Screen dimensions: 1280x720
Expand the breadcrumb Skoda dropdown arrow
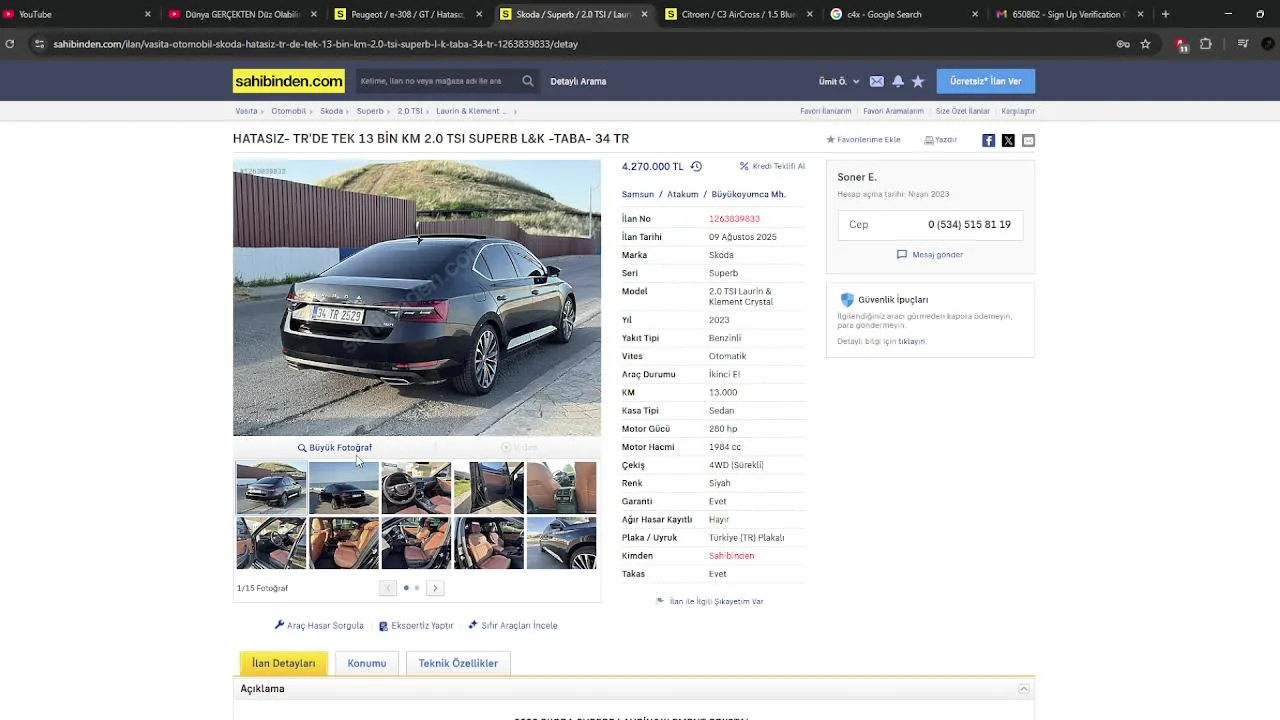tap(349, 111)
